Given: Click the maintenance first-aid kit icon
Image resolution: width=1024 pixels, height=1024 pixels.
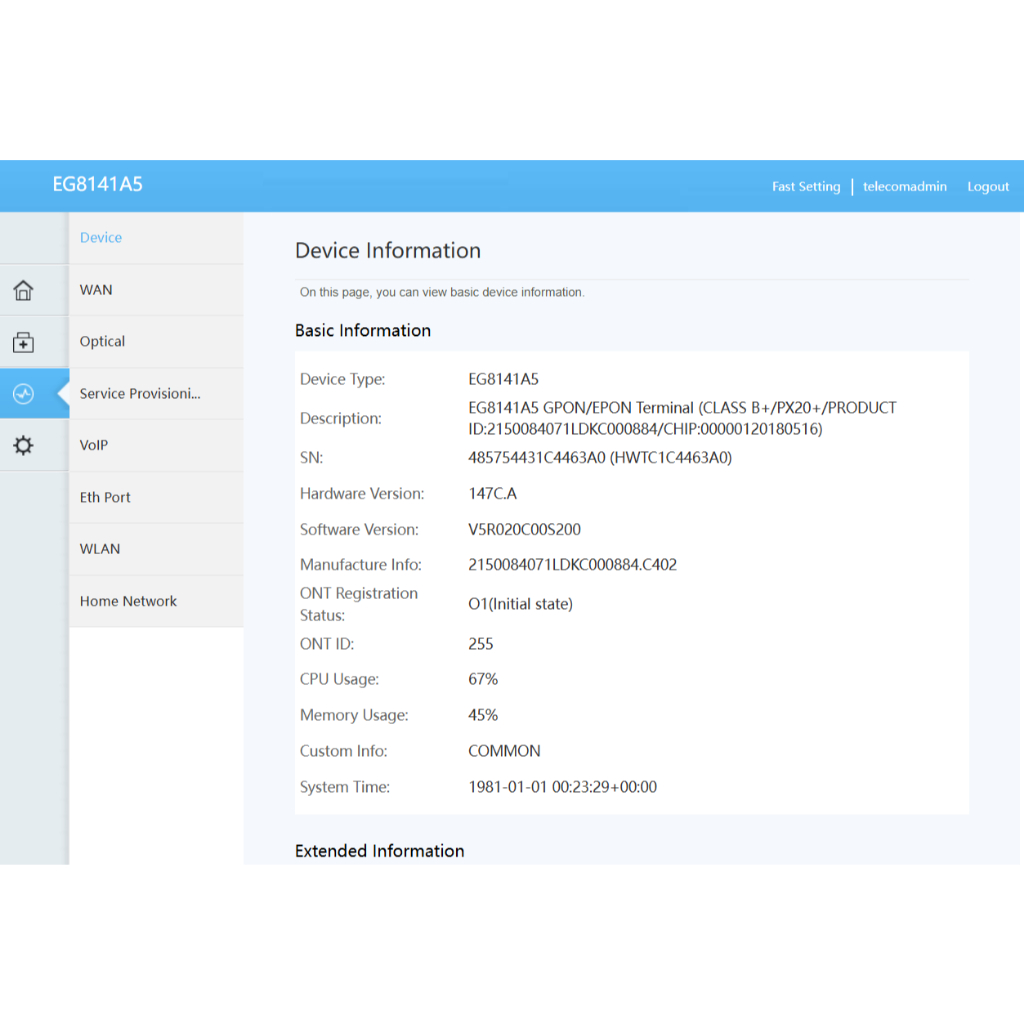Looking at the screenshot, I should click(23, 343).
